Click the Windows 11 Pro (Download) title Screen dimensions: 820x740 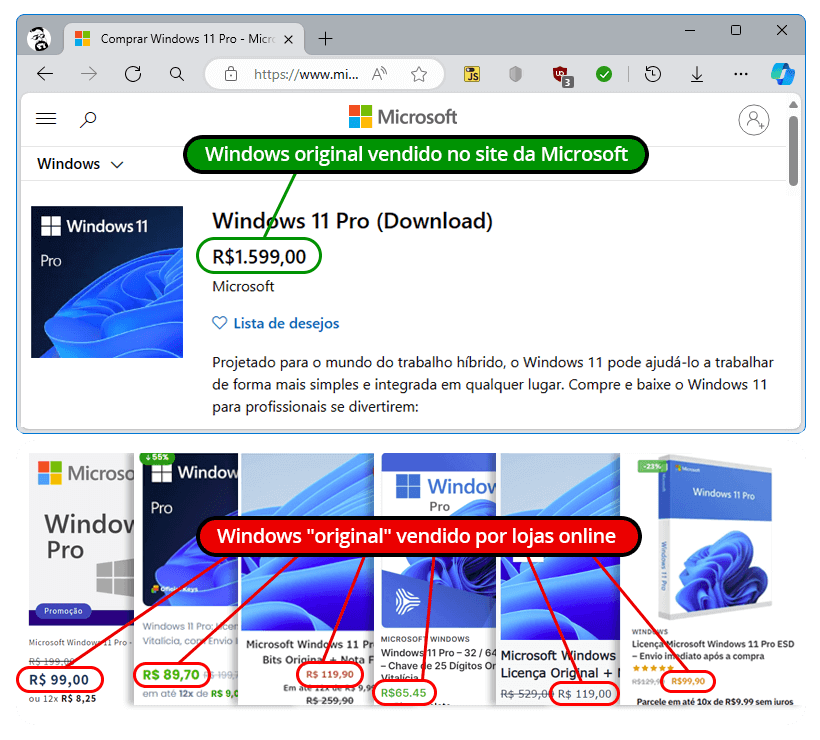click(x=352, y=221)
